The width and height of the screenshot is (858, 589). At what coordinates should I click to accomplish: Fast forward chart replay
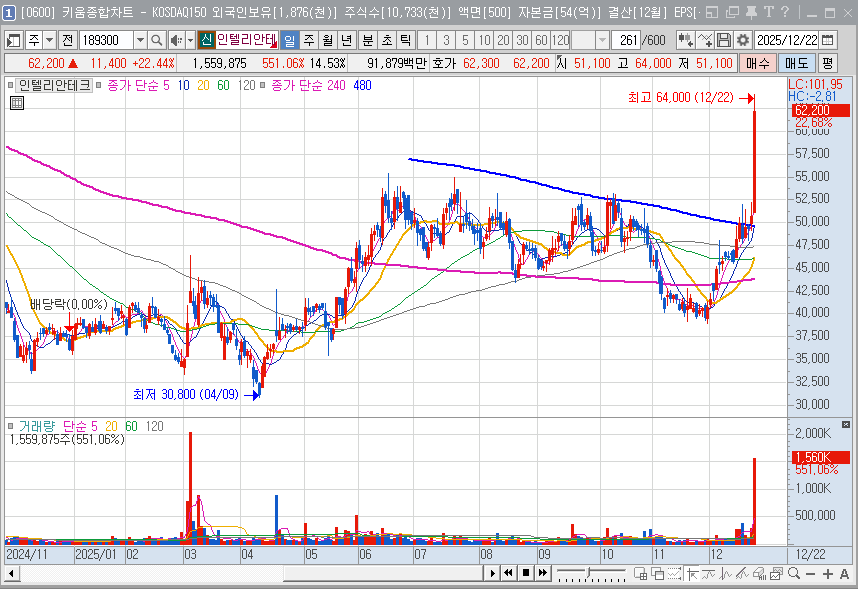542,573
